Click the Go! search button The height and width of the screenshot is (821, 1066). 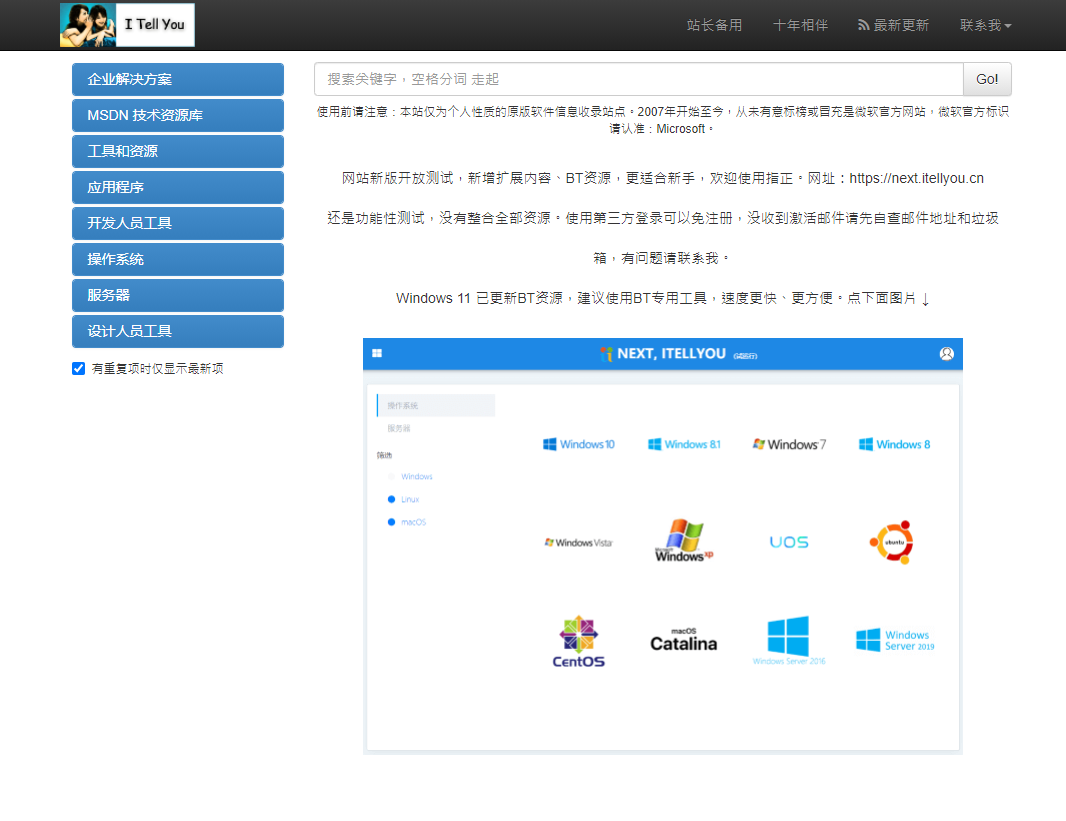987,80
